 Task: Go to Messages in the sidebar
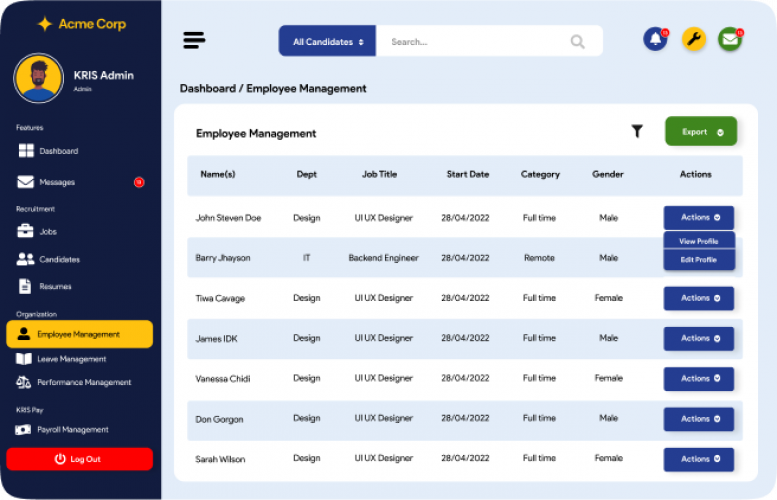pos(57,182)
